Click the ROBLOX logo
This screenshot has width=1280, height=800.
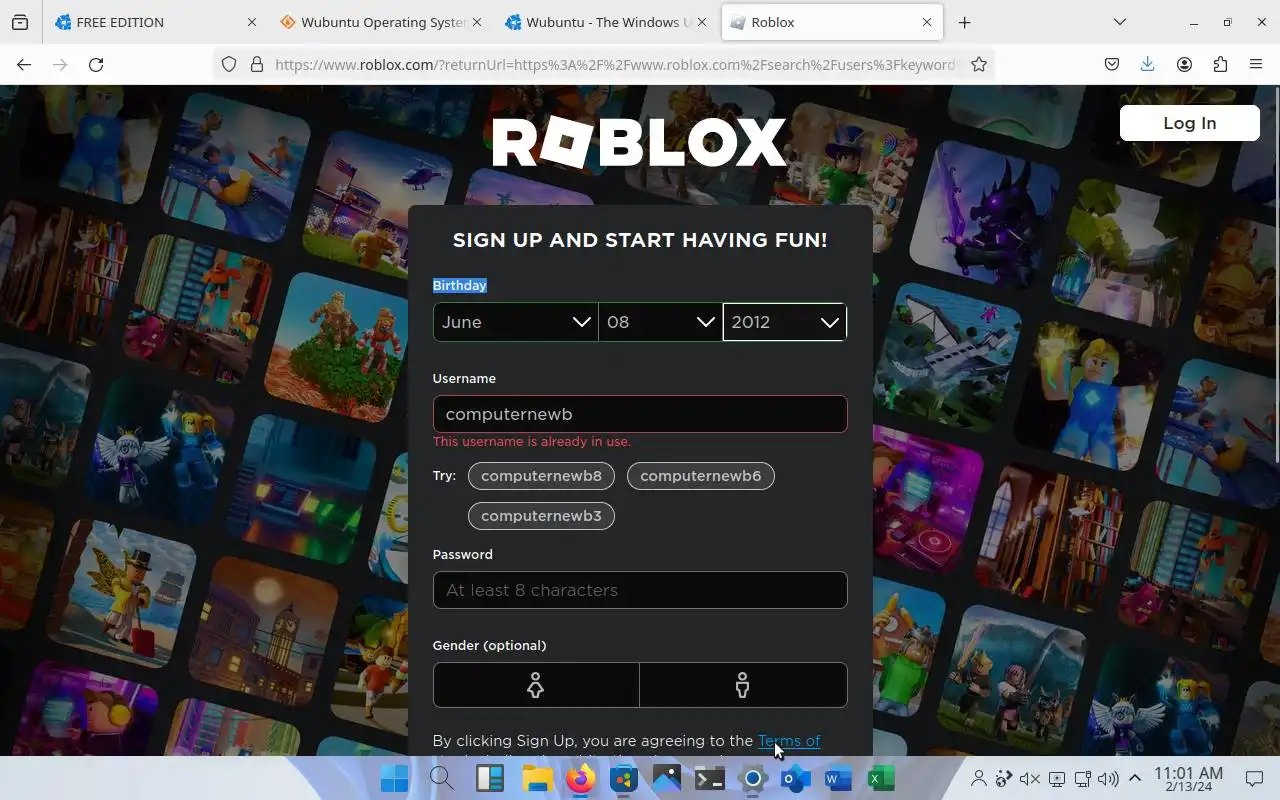click(639, 142)
